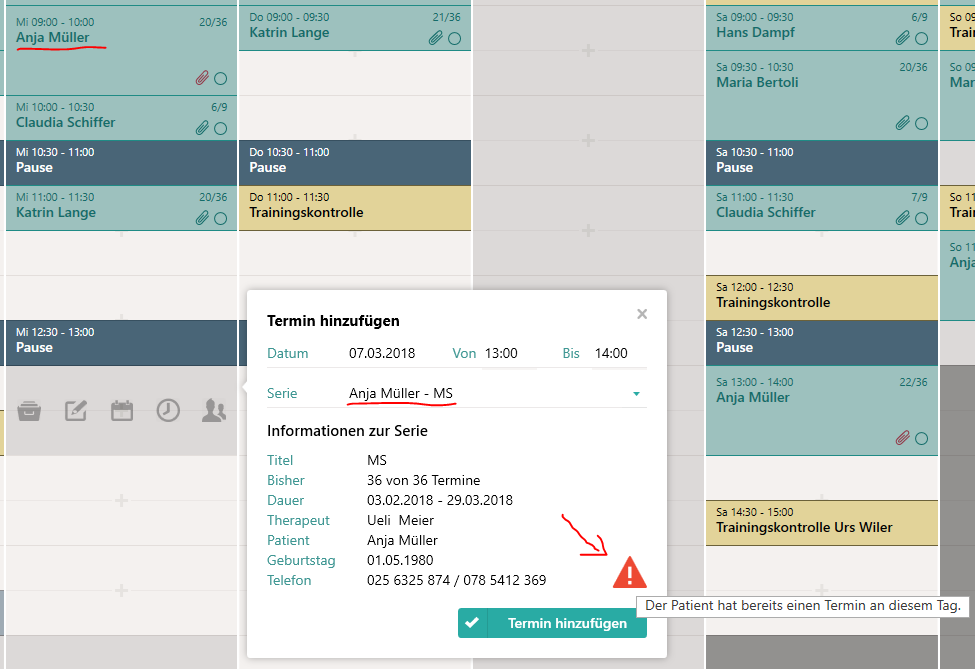Screen dimensions: 975x669
Task: Click the Datum field 07.03.2018
Action: [382, 353]
